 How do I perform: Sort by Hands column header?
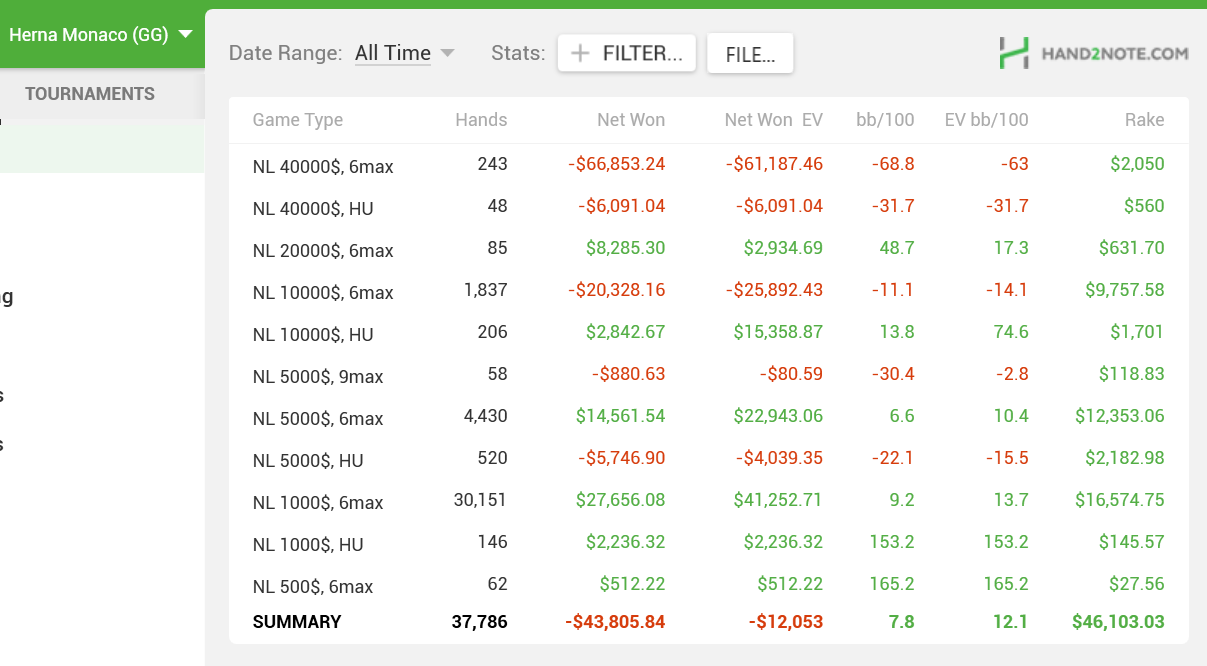pos(481,120)
